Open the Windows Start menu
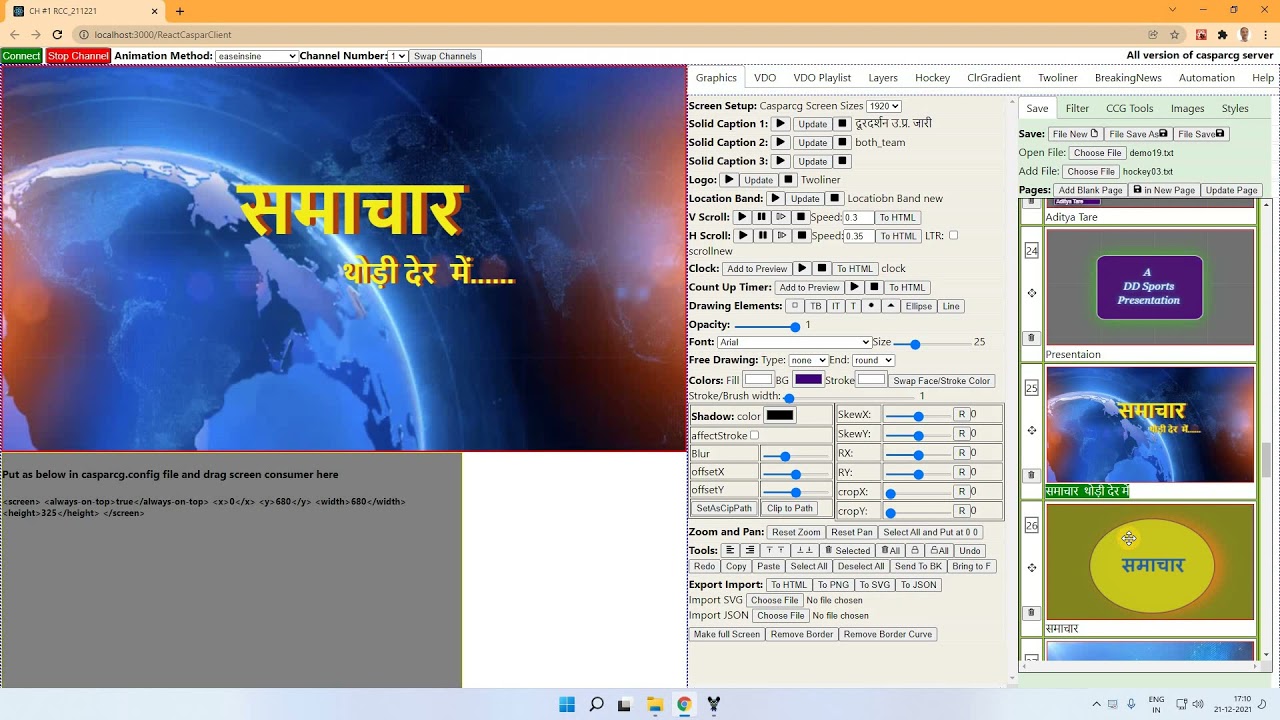The width and height of the screenshot is (1280, 720). coord(567,704)
